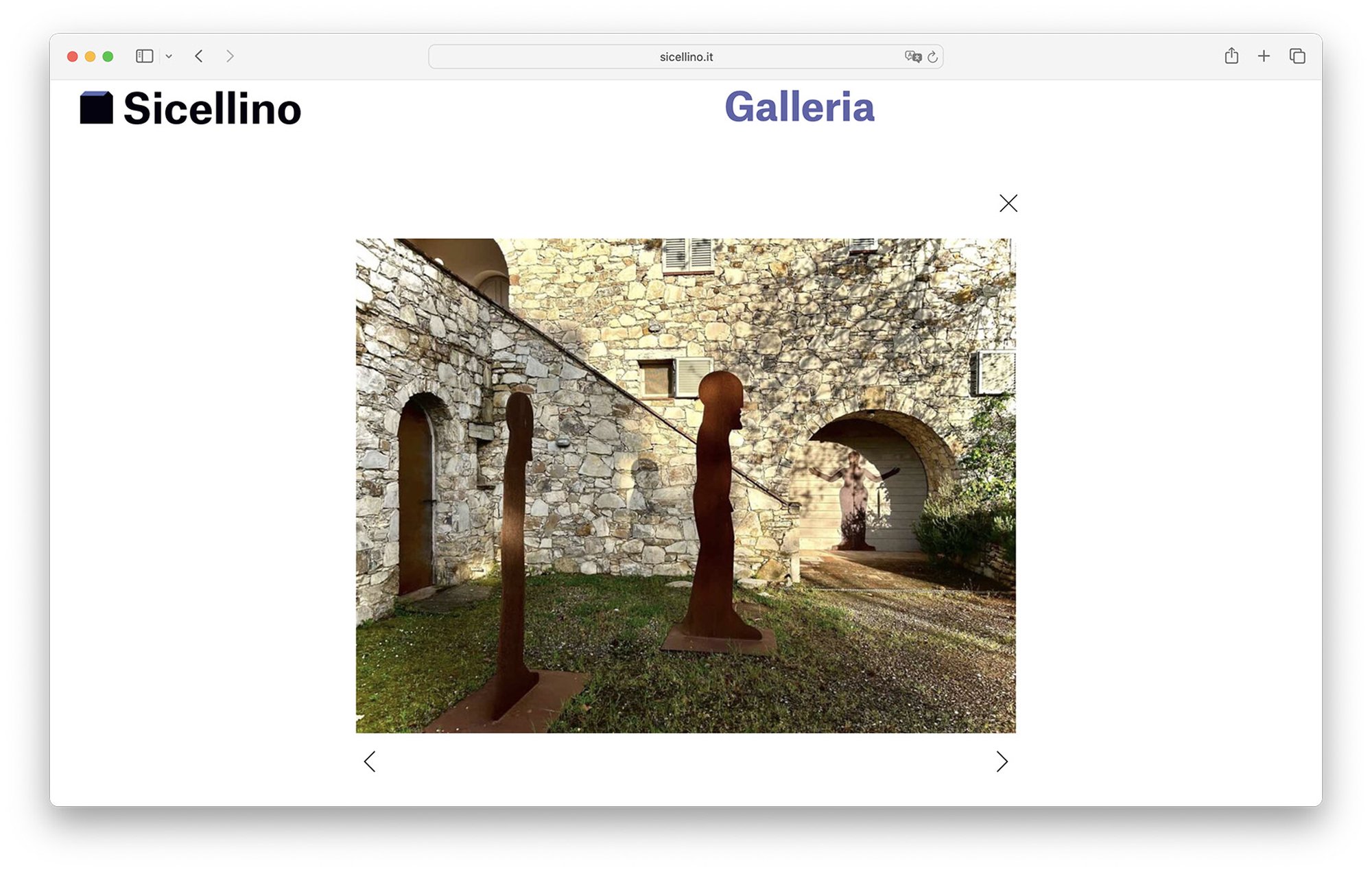
Task: Select the Galleria heading link
Action: click(799, 107)
